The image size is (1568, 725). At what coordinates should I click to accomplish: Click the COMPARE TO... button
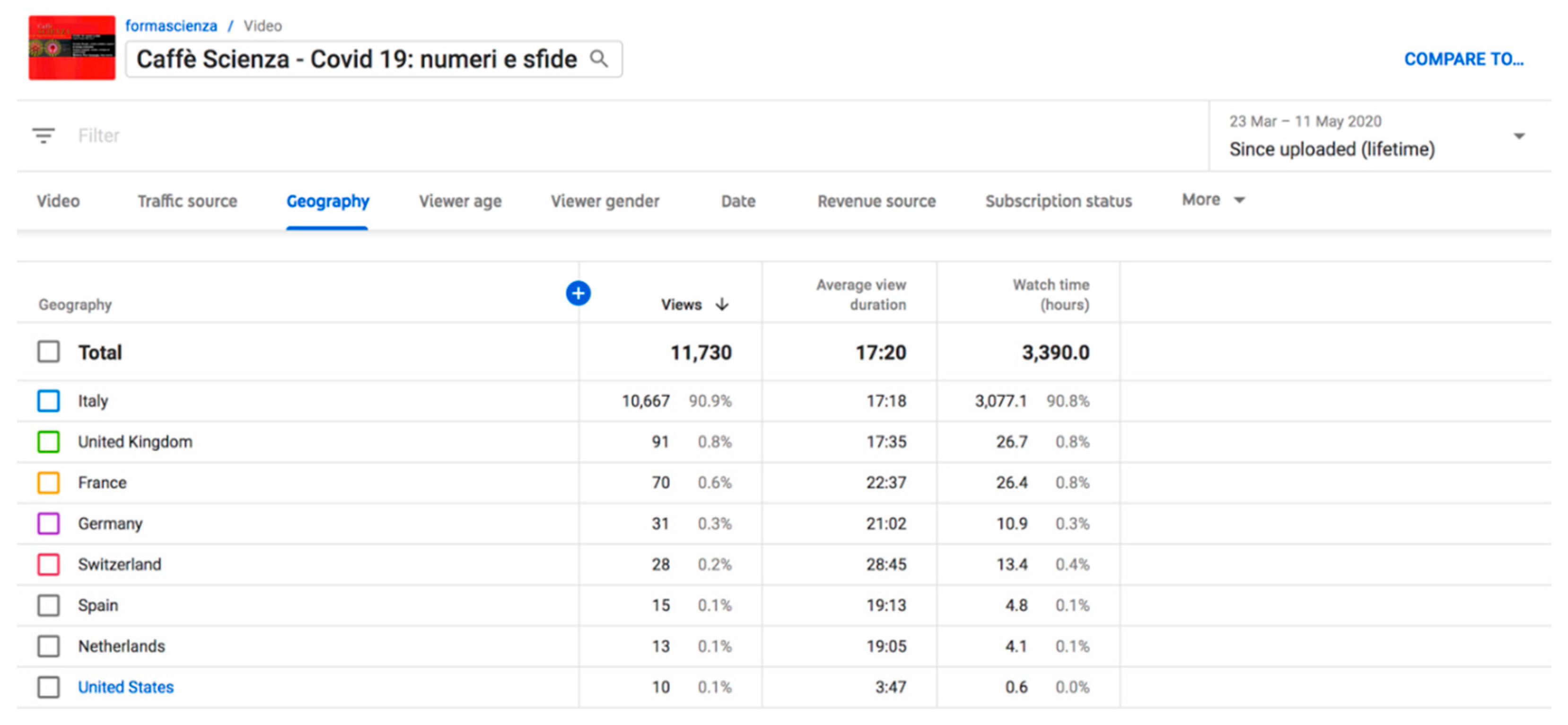1463,59
